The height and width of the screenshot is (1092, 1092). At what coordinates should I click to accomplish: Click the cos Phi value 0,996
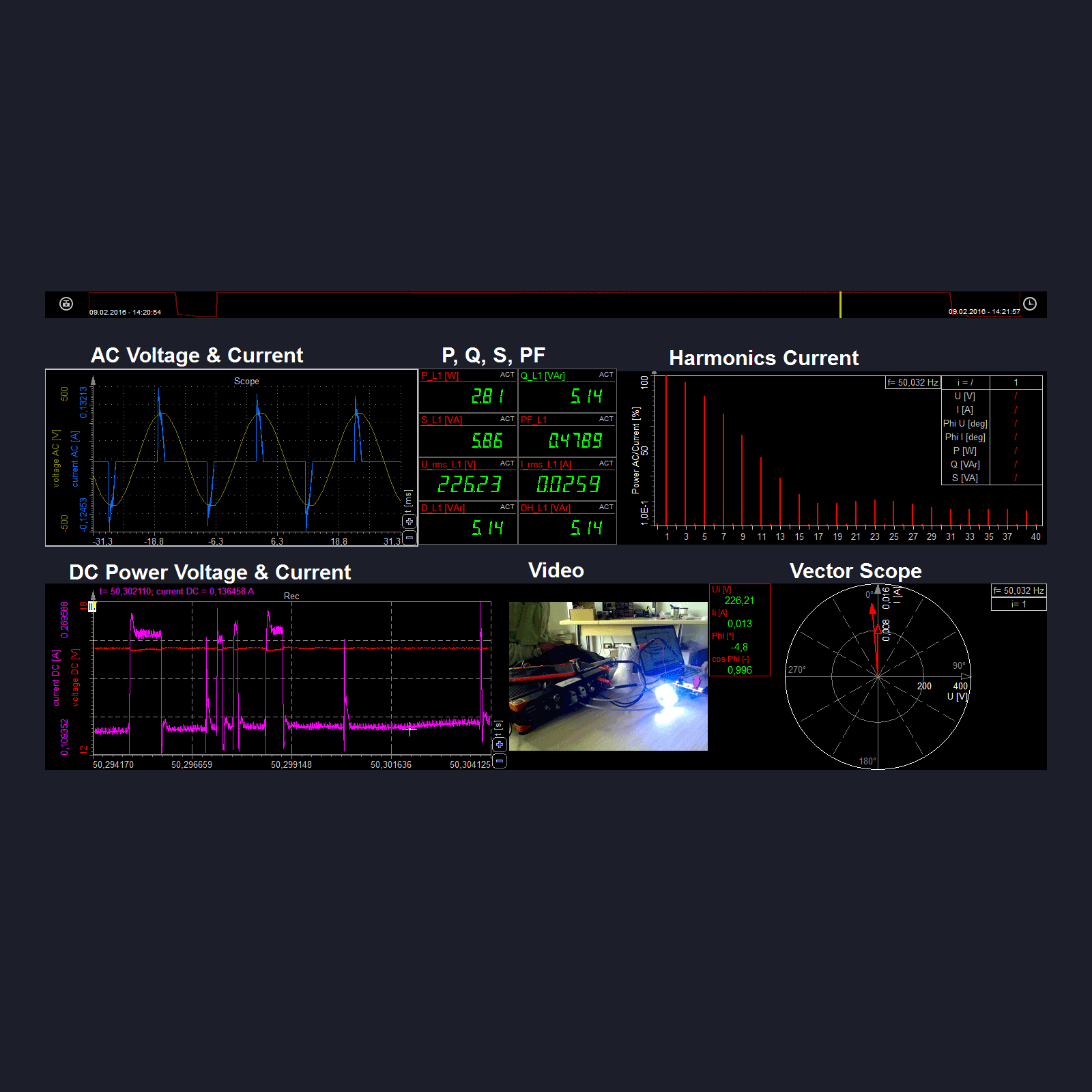740,670
